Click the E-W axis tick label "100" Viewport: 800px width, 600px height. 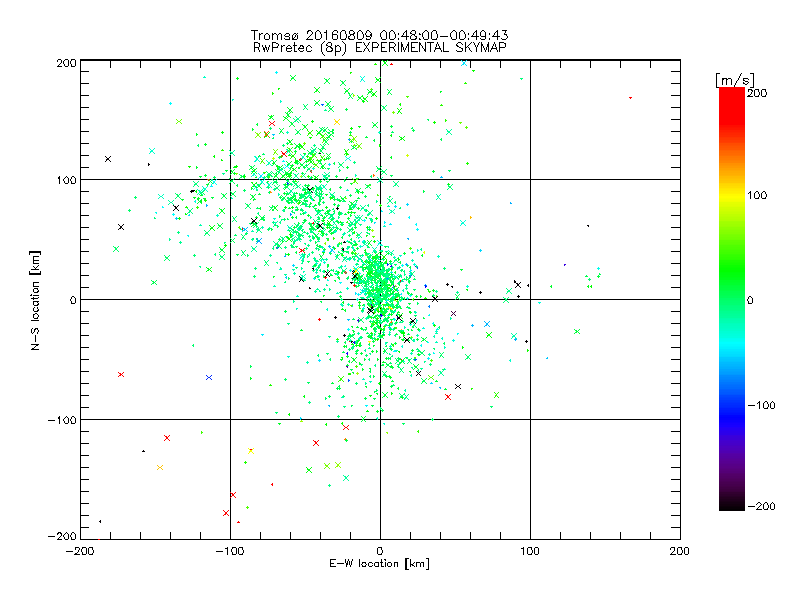530,551
